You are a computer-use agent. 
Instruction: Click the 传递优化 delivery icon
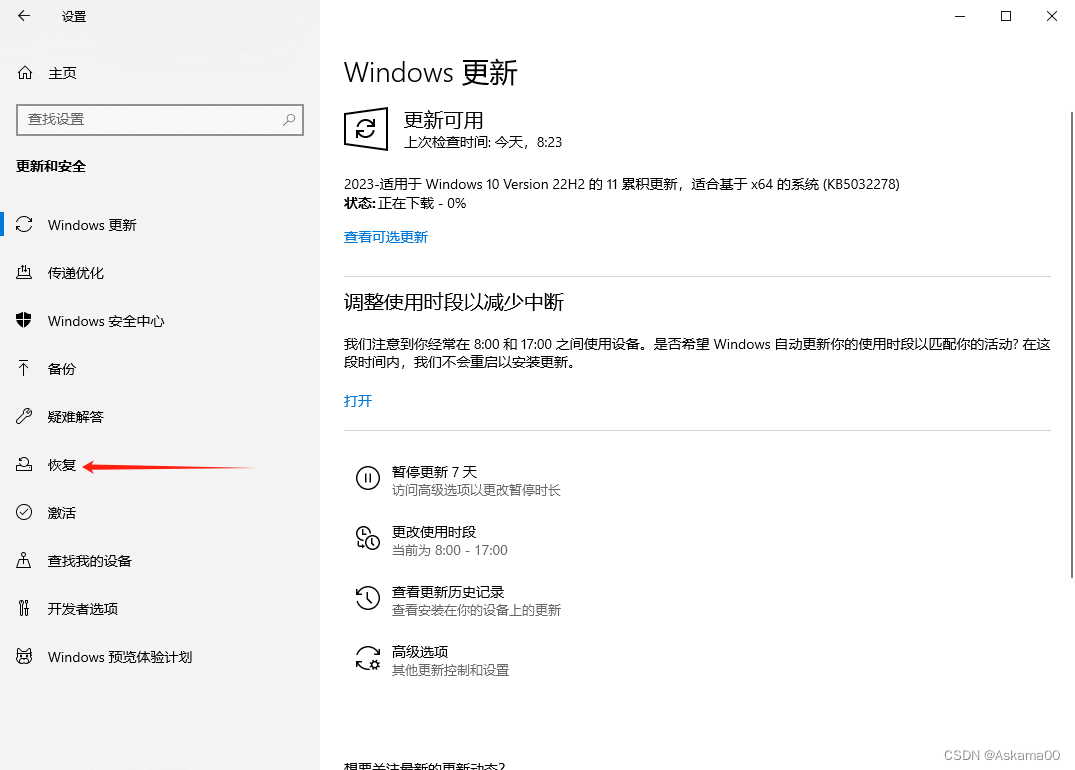pos(24,272)
